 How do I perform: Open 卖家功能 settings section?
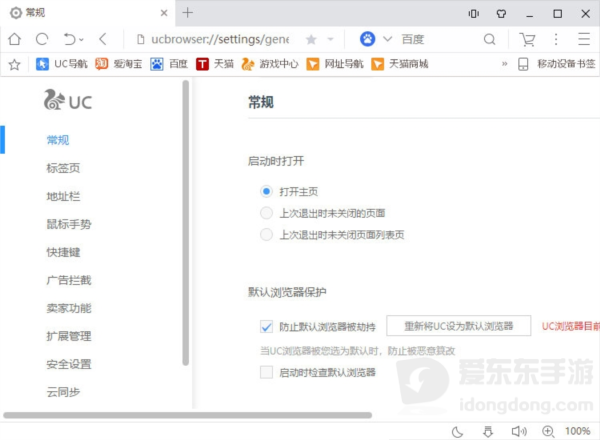coord(69,308)
